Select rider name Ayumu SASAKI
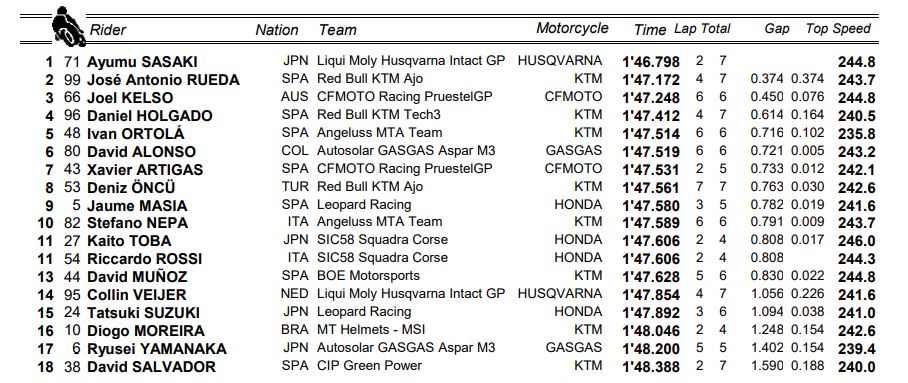 [x=142, y=62]
